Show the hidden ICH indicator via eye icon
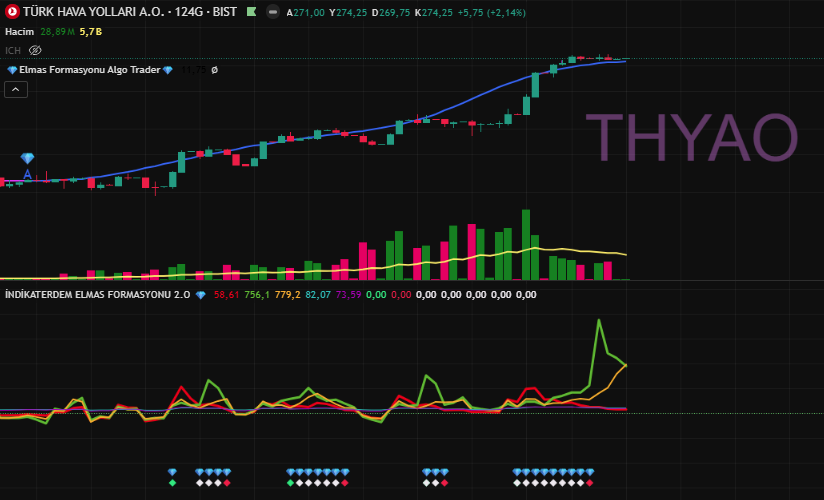The height and width of the screenshot is (500, 824). pos(35,50)
